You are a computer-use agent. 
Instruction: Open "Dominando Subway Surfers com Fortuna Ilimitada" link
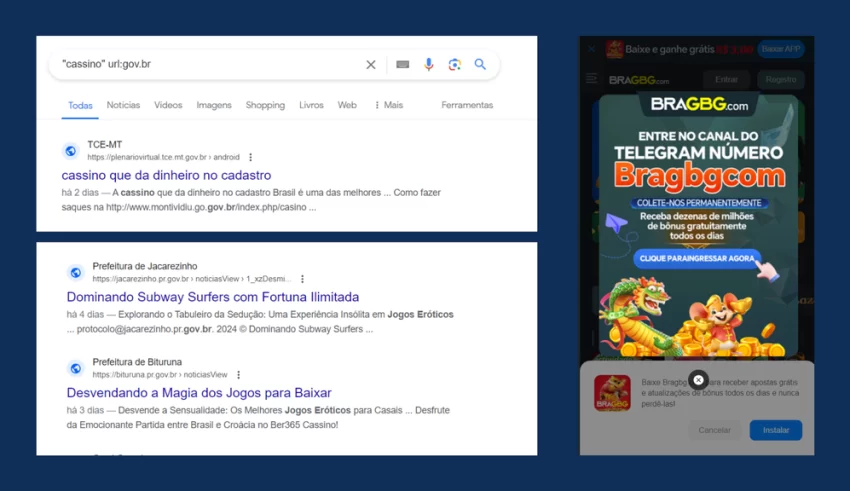pos(213,296)
